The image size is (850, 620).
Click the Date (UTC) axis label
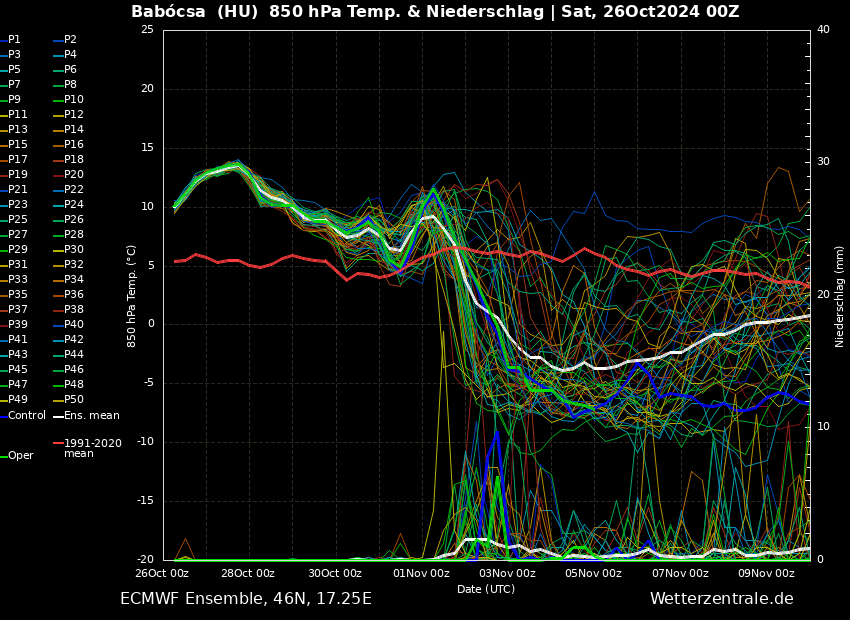coord(486,589)
